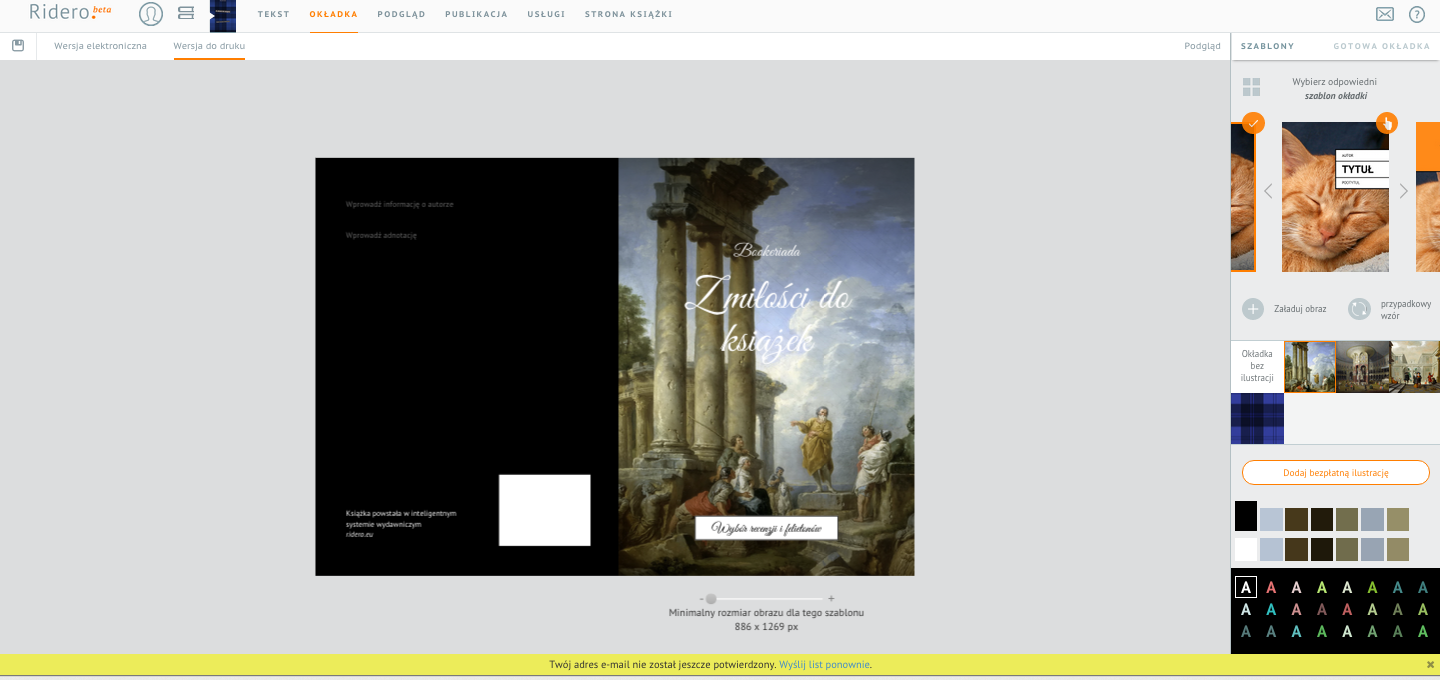Click the plaid book cover thumbnail in header
Viewport: 1440px width, 680px height.
tap(223, 16)
